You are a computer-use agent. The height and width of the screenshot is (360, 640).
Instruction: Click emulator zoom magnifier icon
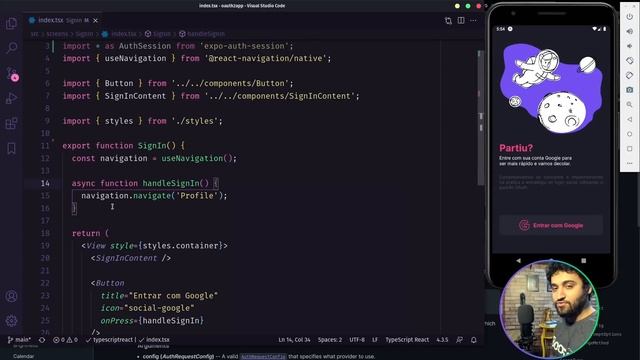tap(629, 105)
